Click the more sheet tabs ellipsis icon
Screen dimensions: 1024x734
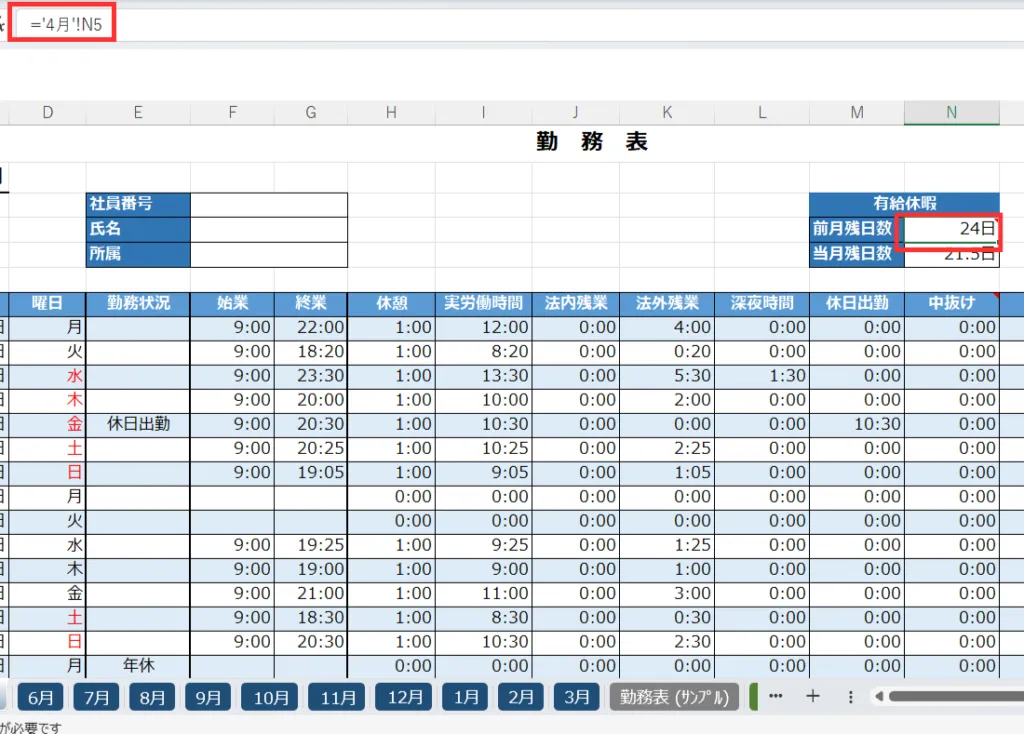776,697
